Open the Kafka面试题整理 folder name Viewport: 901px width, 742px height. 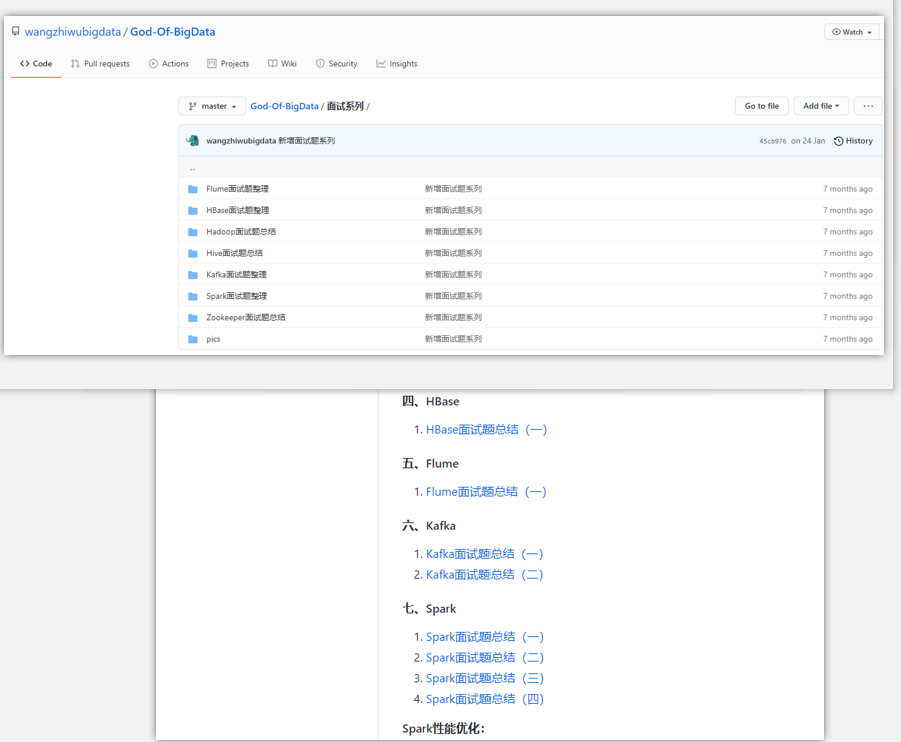[236, 275]
